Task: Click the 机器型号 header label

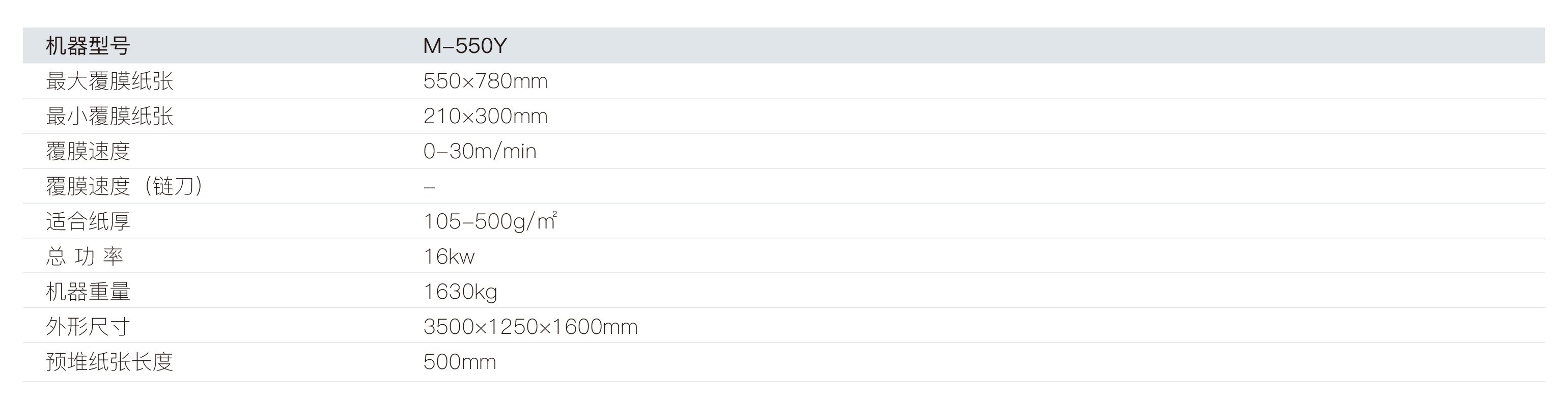Action: pos(88,46)
